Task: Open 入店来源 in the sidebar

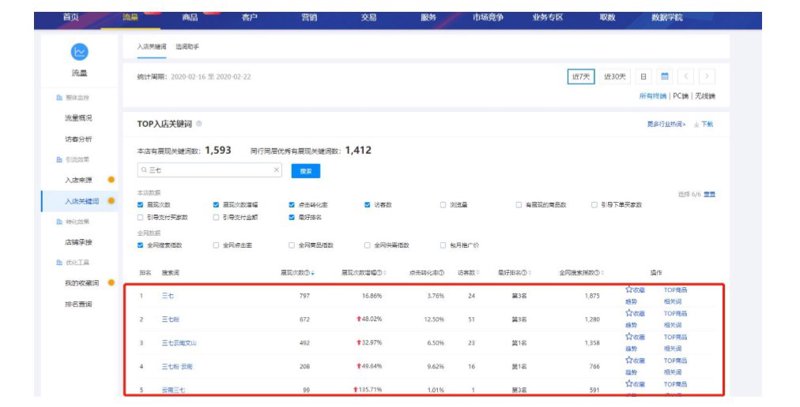Action: 79,180
